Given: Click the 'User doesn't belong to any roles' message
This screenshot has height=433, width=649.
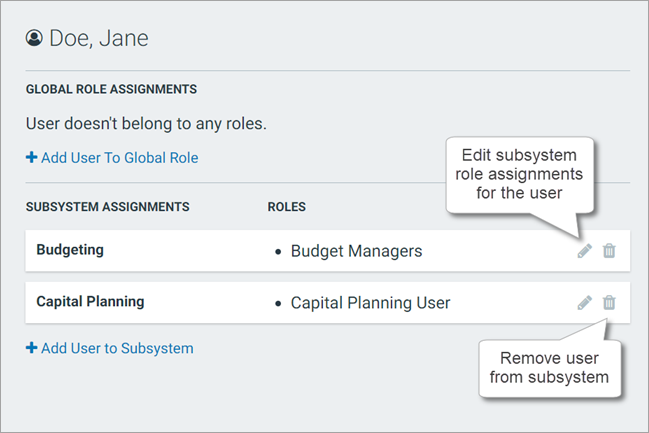Looking at the screenshot, I should (x=146, y=125).
